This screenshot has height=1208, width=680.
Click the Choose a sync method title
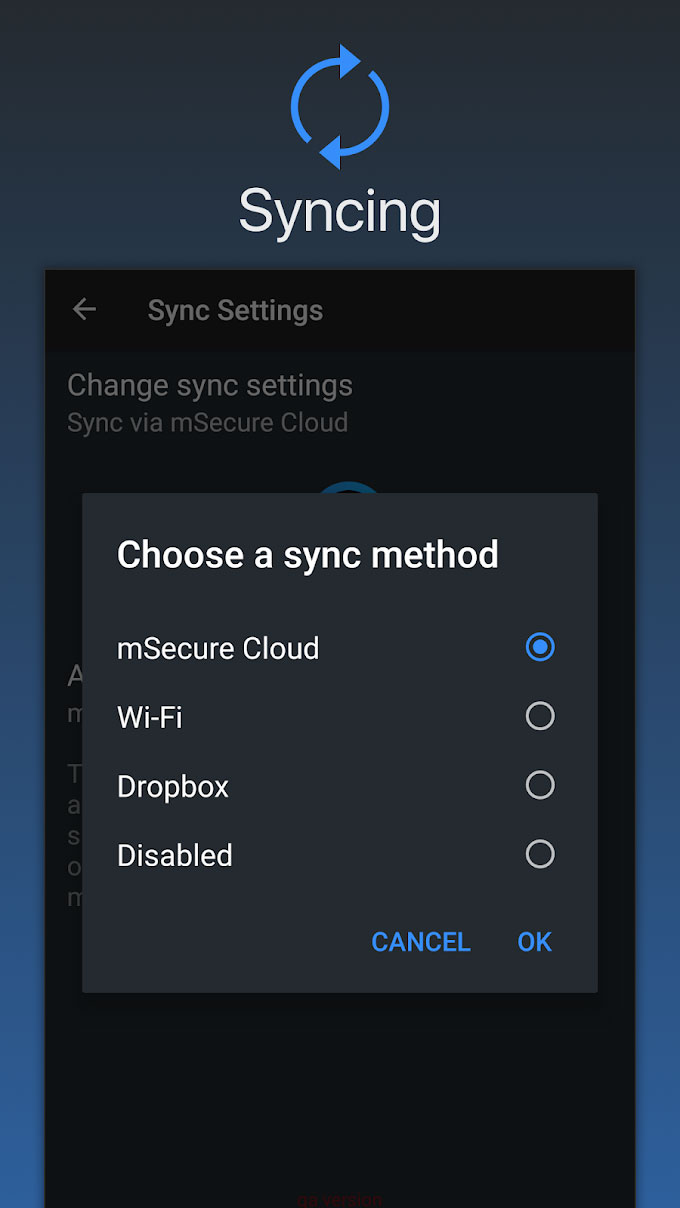coord(308,554)
